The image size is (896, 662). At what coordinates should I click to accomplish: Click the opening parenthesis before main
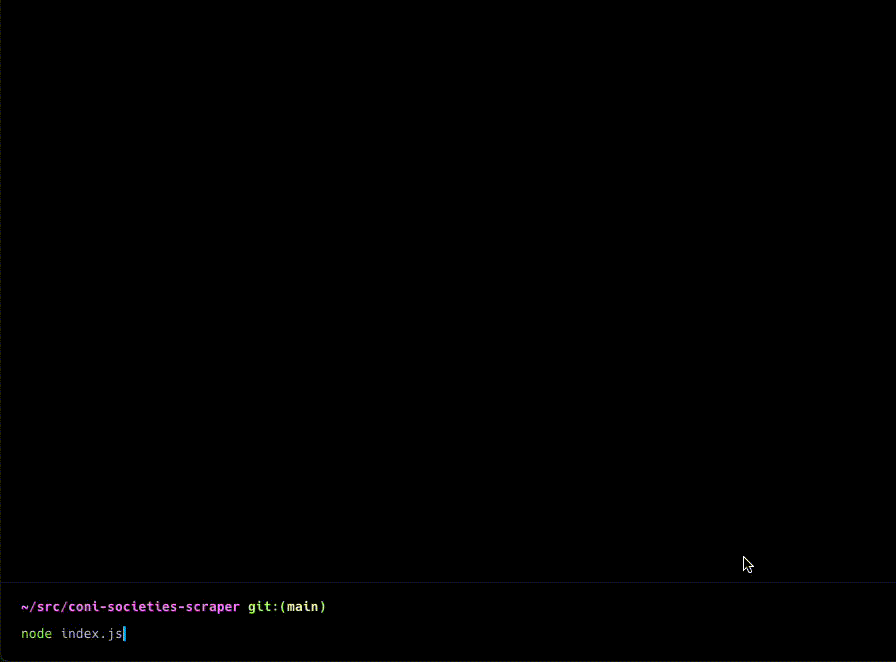pyautogui.click(x=283, y=607)
